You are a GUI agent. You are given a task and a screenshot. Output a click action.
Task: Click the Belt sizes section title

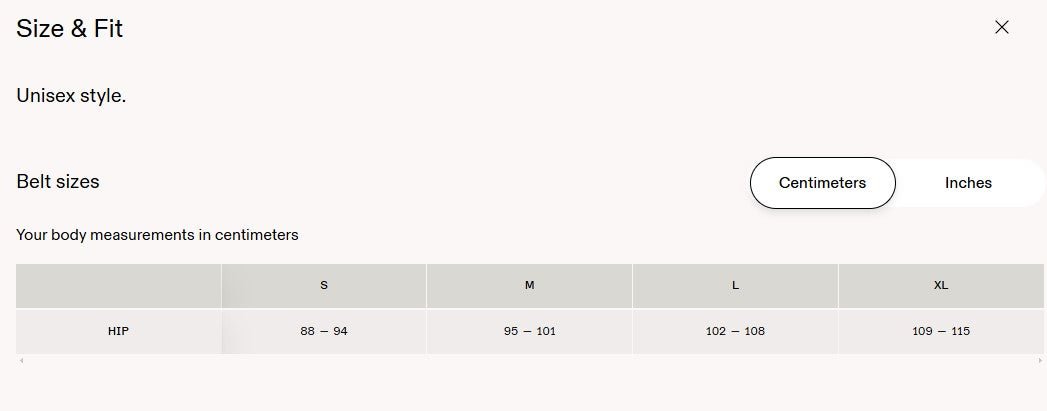(57, 181)
